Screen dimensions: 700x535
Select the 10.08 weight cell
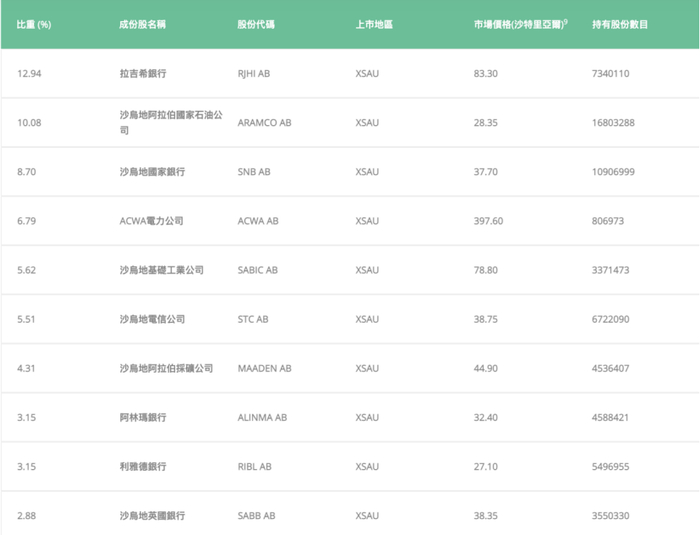(29, 123)
